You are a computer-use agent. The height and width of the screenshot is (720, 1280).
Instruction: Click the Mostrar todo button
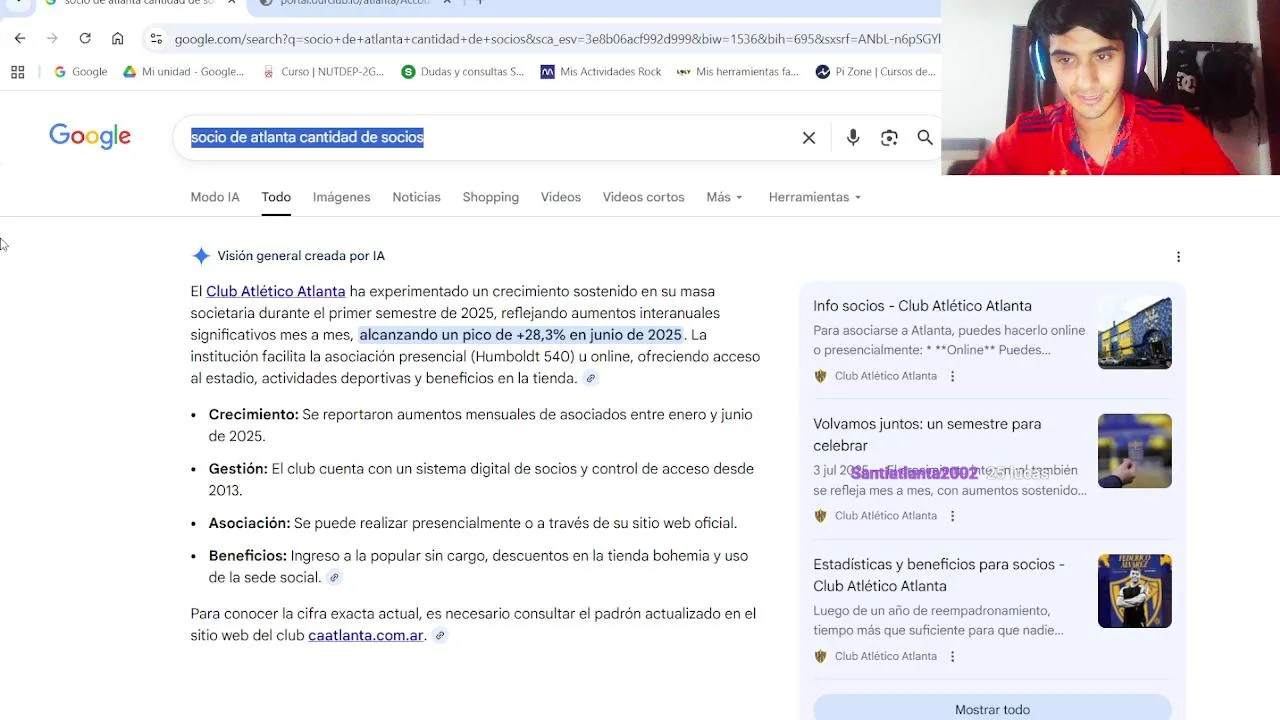(992, 708)
